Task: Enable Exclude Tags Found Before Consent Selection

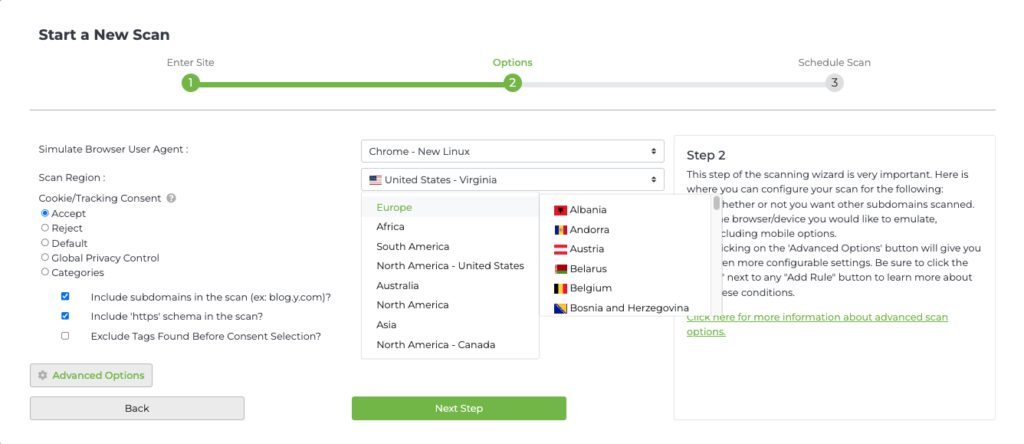Action: [65, 336]
